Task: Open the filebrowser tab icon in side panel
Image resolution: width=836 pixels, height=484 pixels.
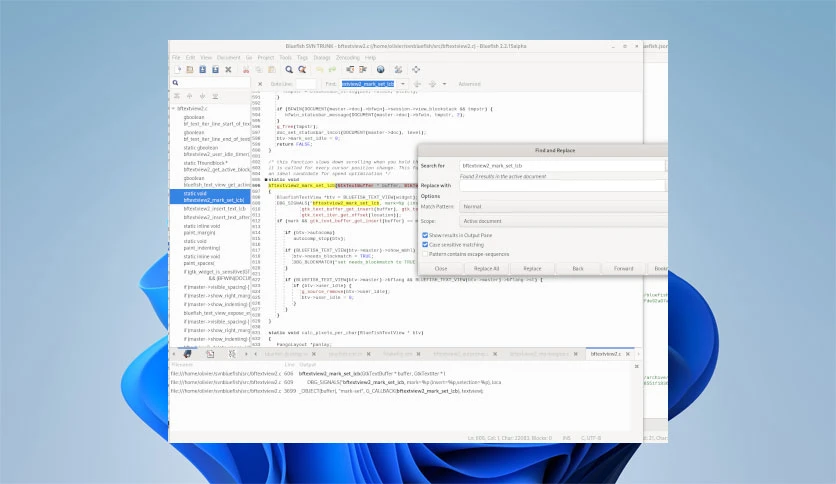Action: click(x=188, y=354)
